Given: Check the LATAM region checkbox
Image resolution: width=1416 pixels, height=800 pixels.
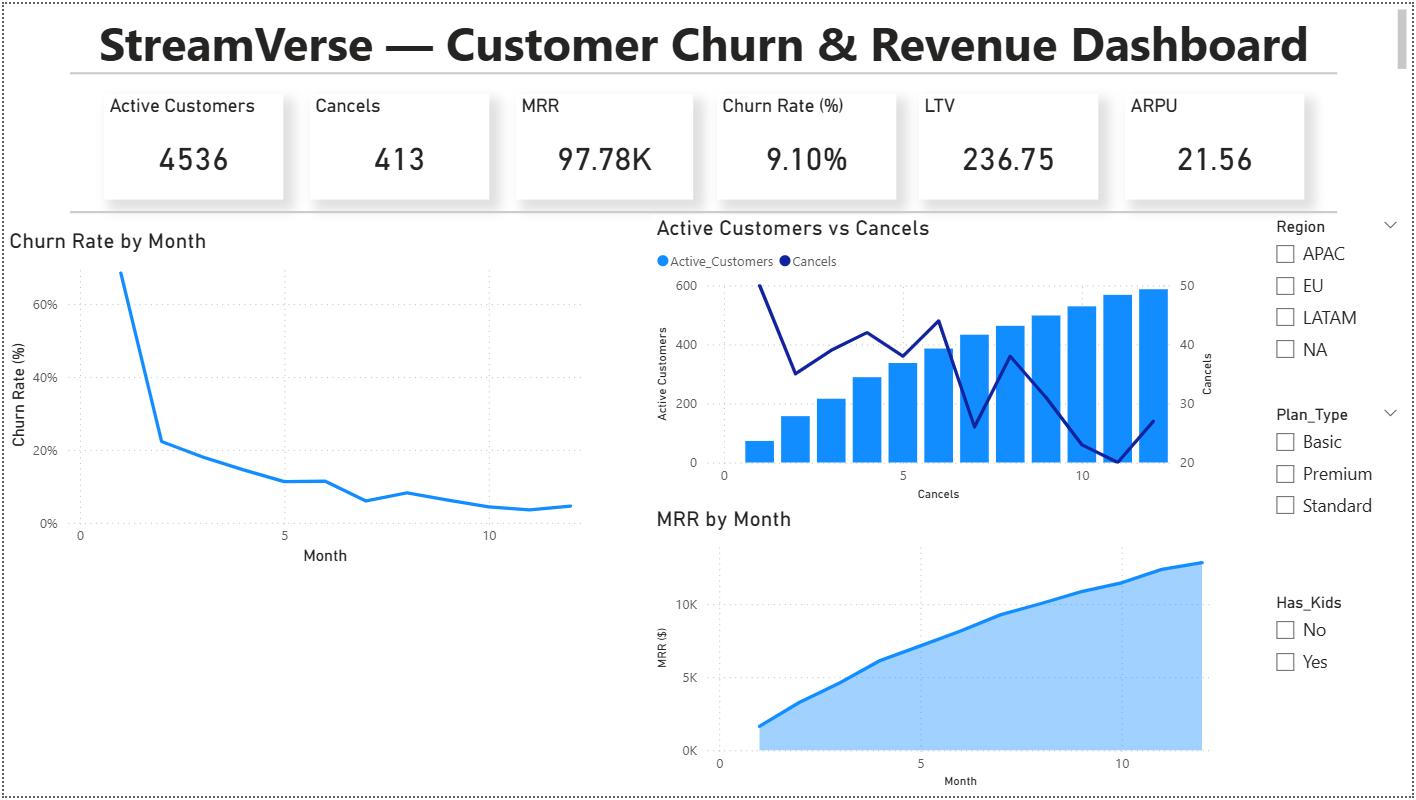Looking at the screenshot, I should tap(1286, 318).
